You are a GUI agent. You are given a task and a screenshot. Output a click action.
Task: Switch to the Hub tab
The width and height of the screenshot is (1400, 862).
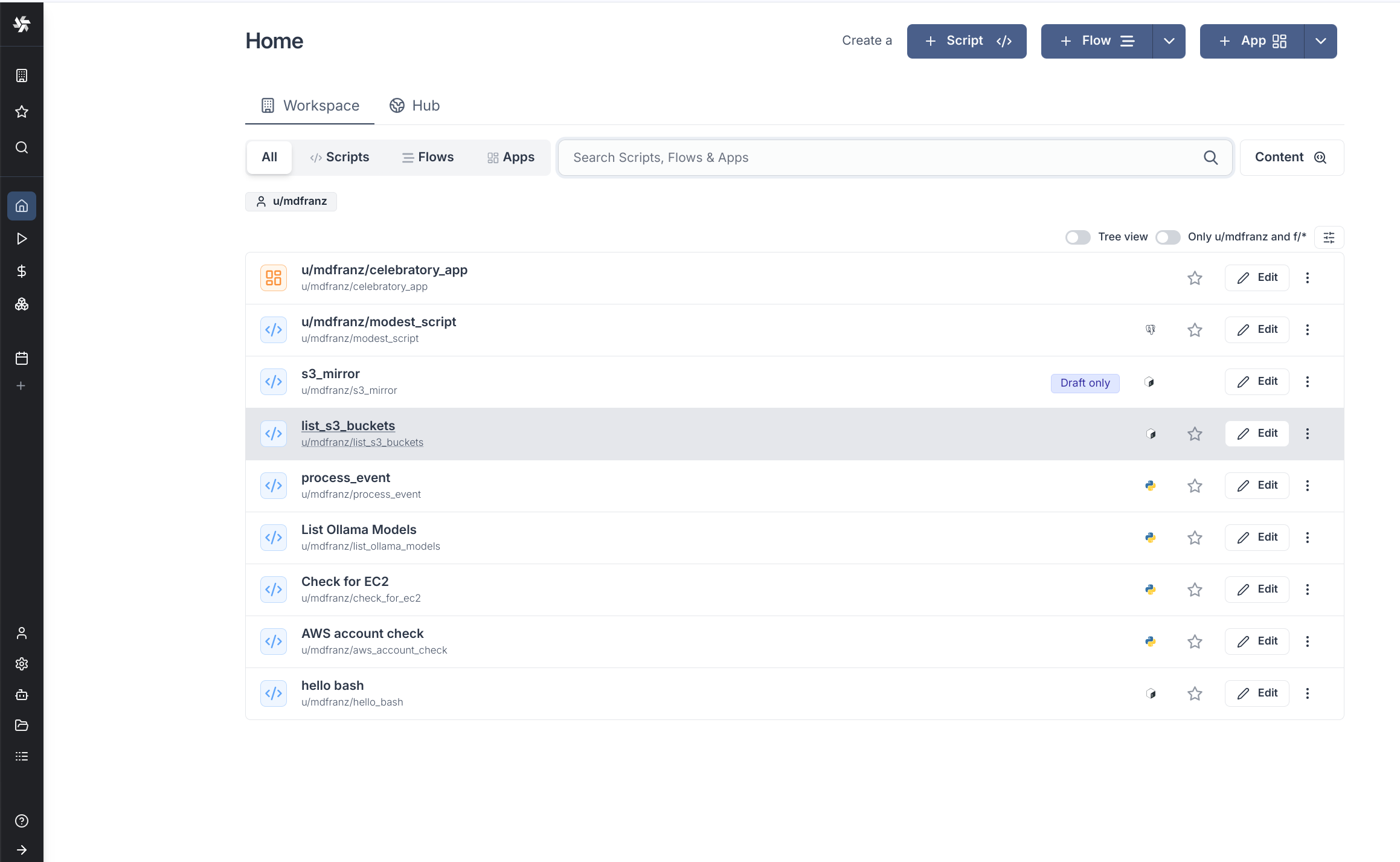click(x=414, y=106)
